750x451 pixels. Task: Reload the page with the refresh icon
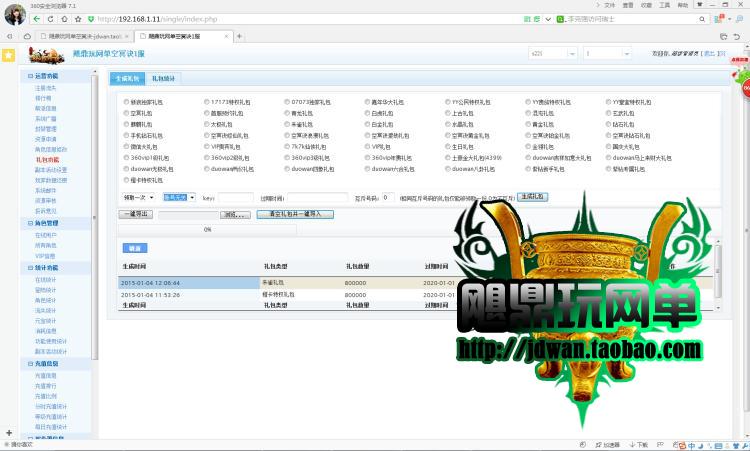pos(50,19)
